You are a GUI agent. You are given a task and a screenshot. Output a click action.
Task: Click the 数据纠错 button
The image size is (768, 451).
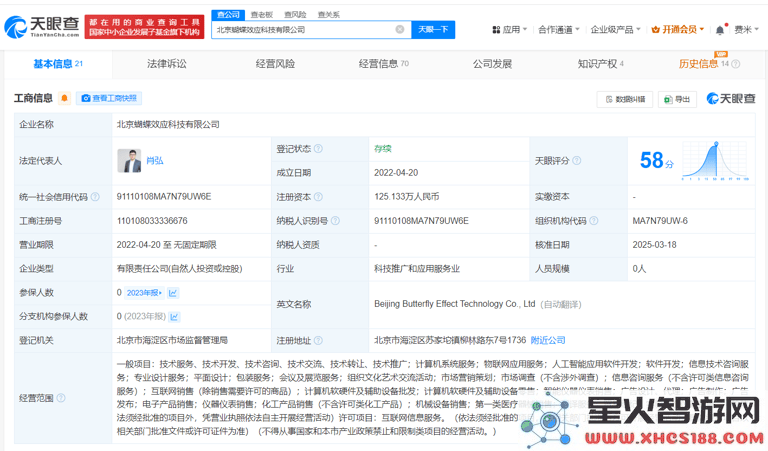(x=624, y=99)
